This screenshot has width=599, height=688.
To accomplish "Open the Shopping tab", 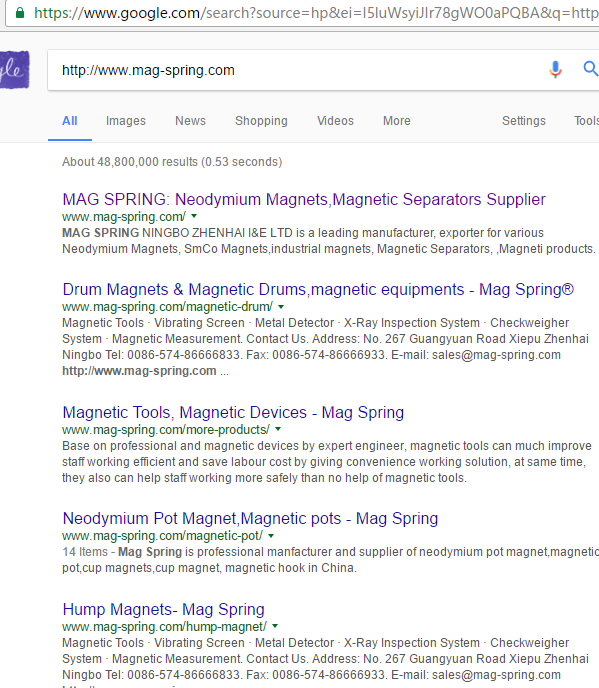I will [x=261, y=121].
